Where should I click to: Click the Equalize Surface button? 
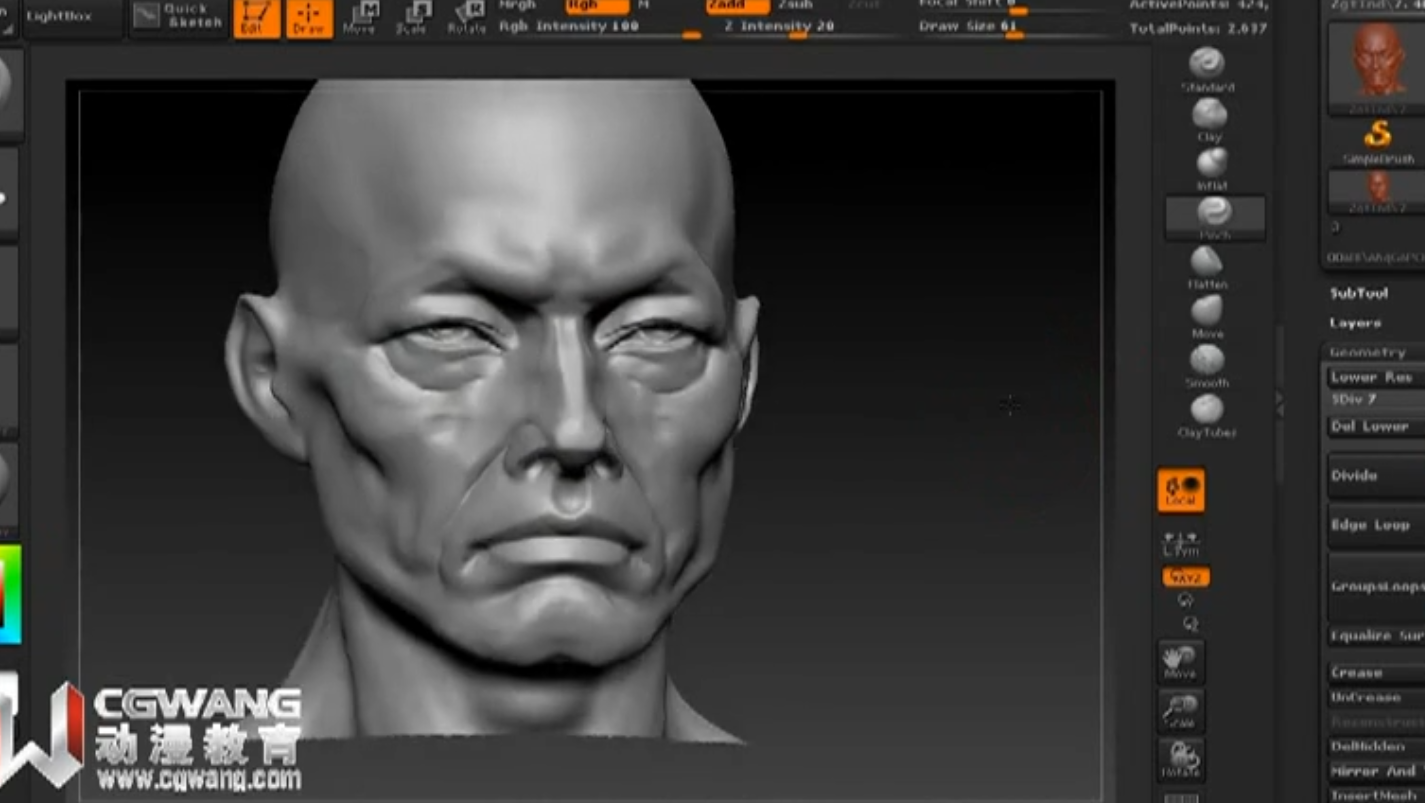tap(1376, 636)
